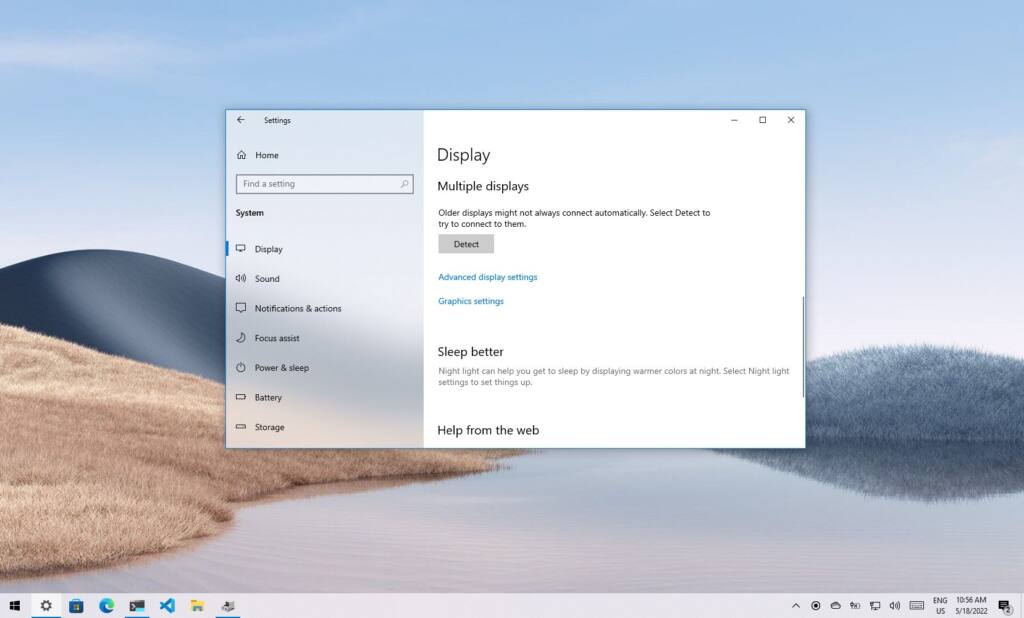Screen dimensions: 1024x618
Task: Open the notification center
Action: point(1005,605)
